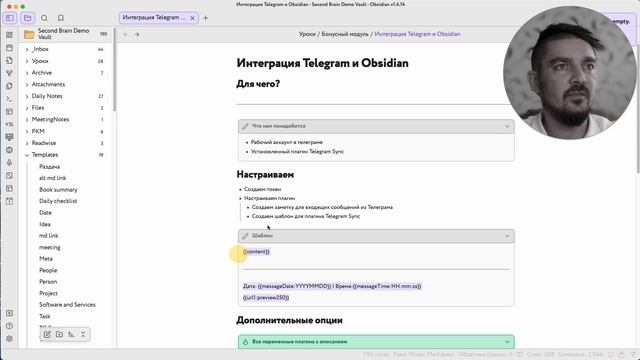This screenshot has width=640, height=360.
Task: Open the Person template
Action: pos(48,282)
